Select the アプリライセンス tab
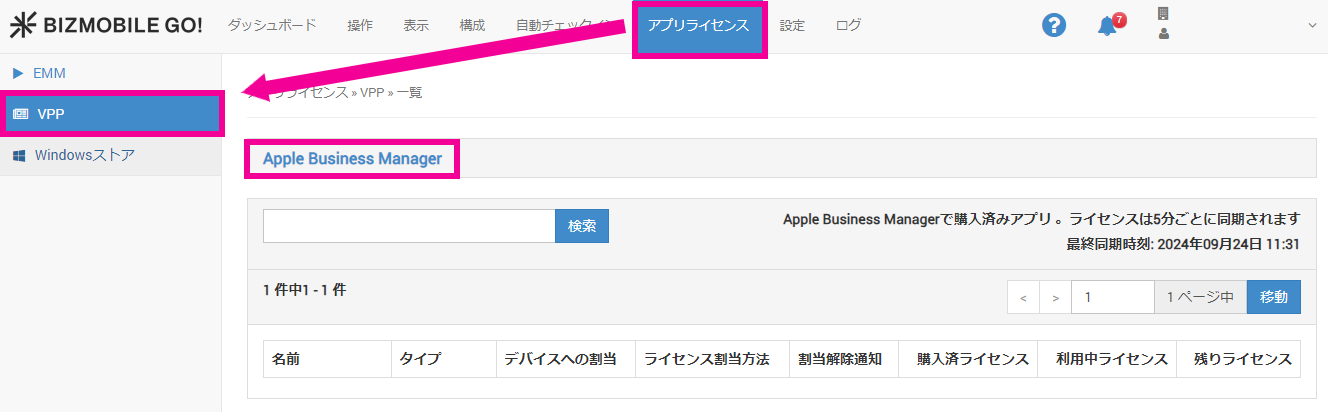1328x413 pixels. pyautogui.click(x=698, y=26)
